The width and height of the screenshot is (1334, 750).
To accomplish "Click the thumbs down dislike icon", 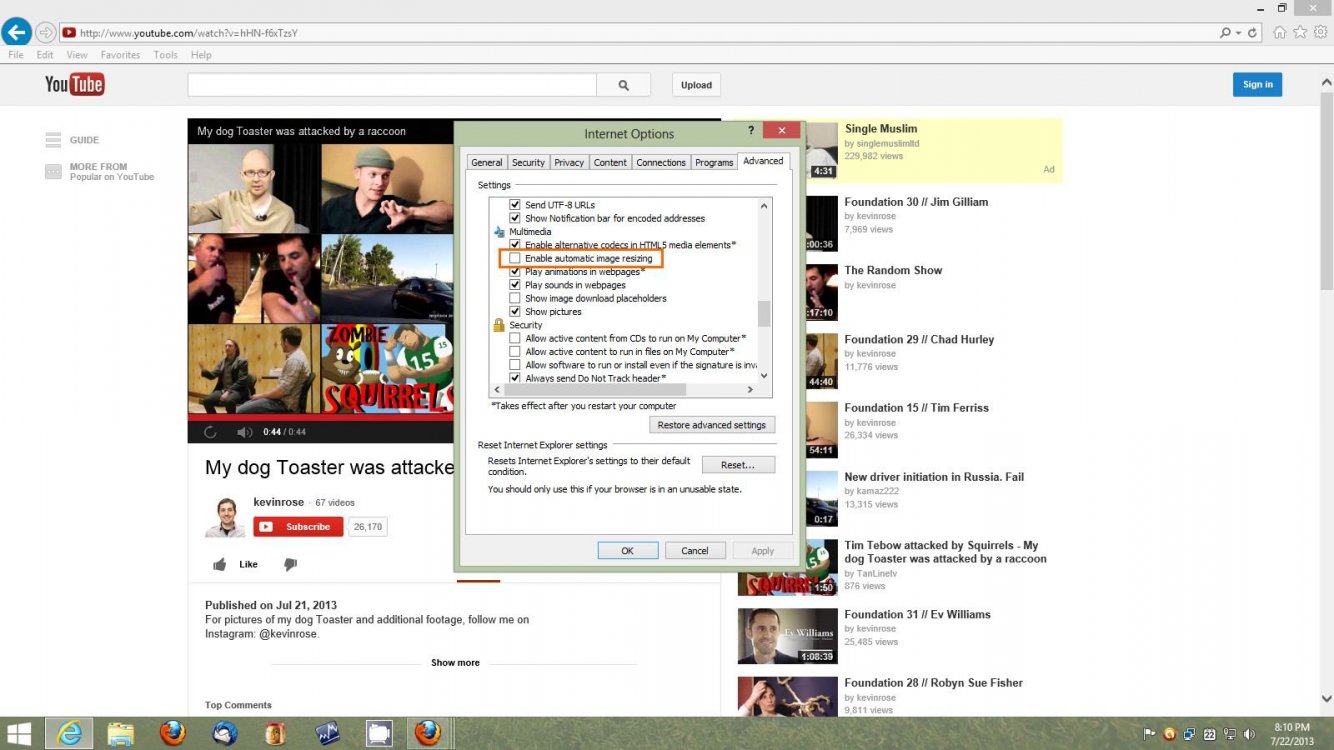I will tap(291, 565).
